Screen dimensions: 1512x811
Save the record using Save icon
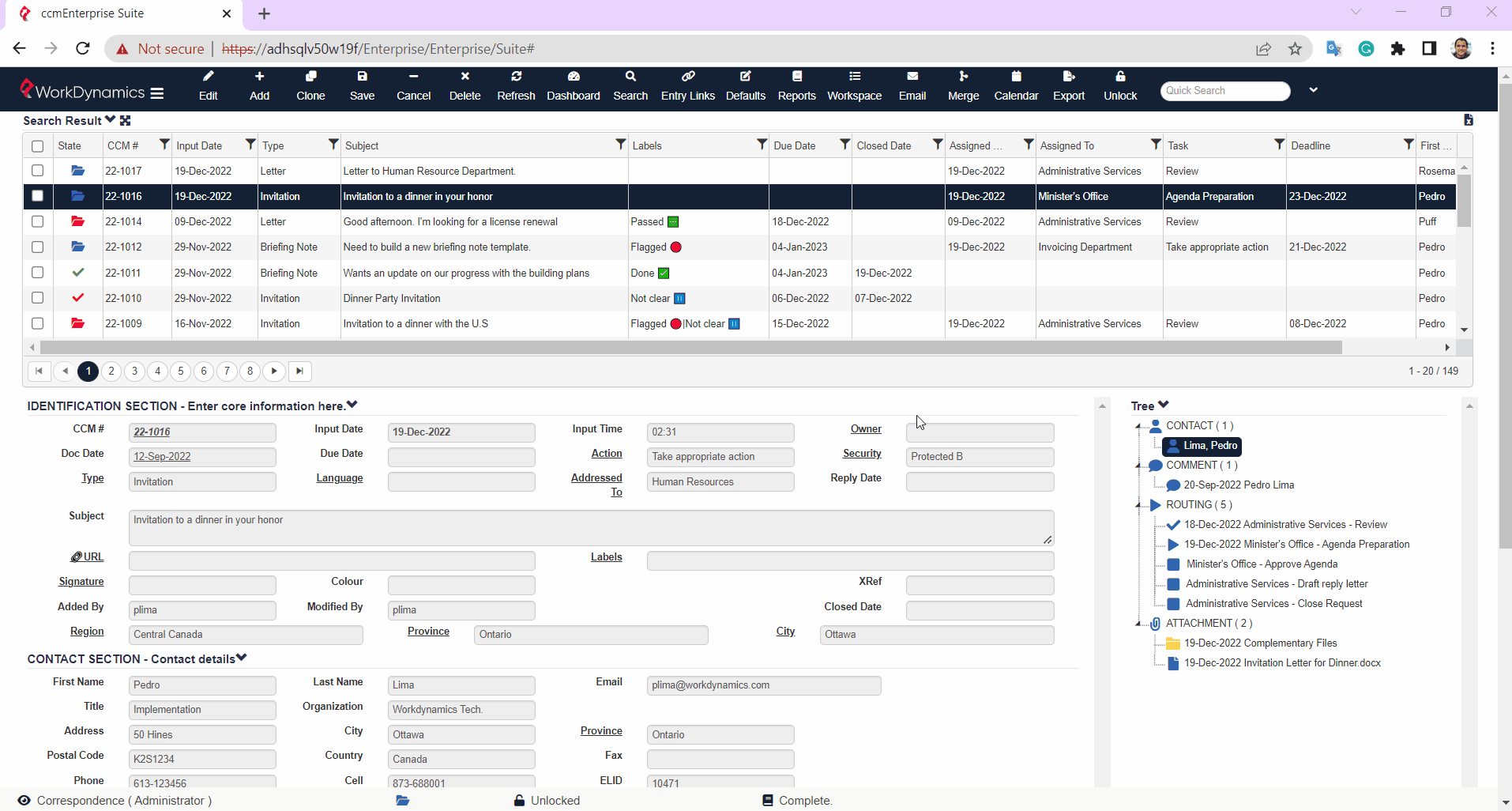pyautogui.click(x=362, y=85)
